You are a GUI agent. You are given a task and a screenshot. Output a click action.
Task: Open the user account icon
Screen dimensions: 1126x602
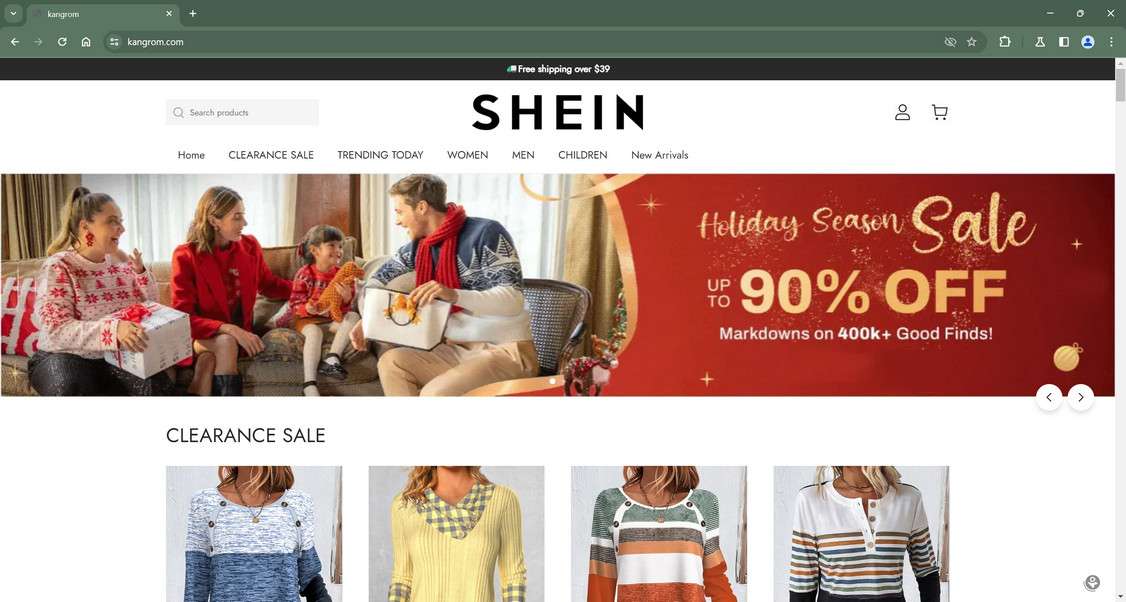point(902,112)
